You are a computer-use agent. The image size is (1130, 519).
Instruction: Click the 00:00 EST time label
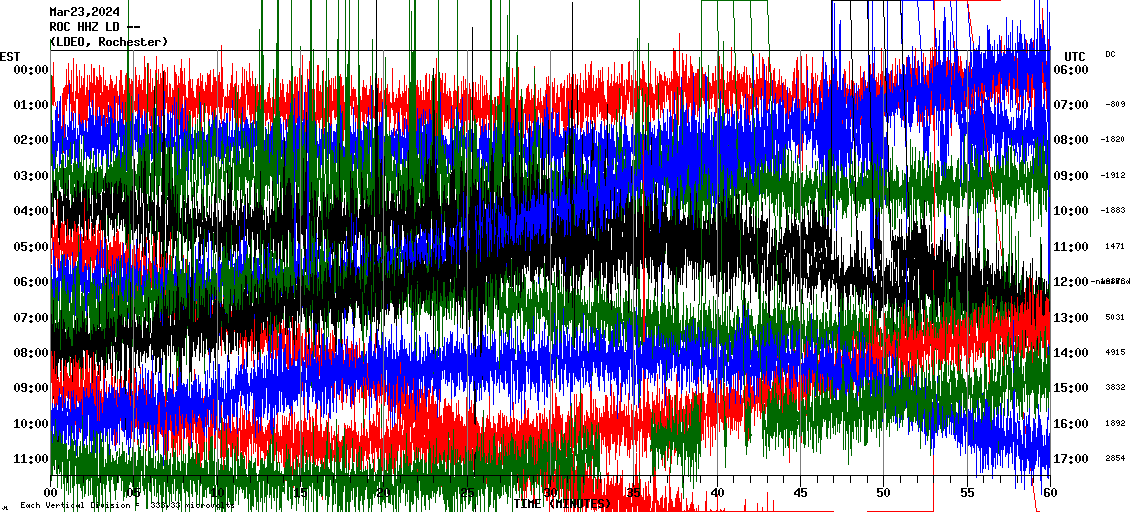[30, 69]
